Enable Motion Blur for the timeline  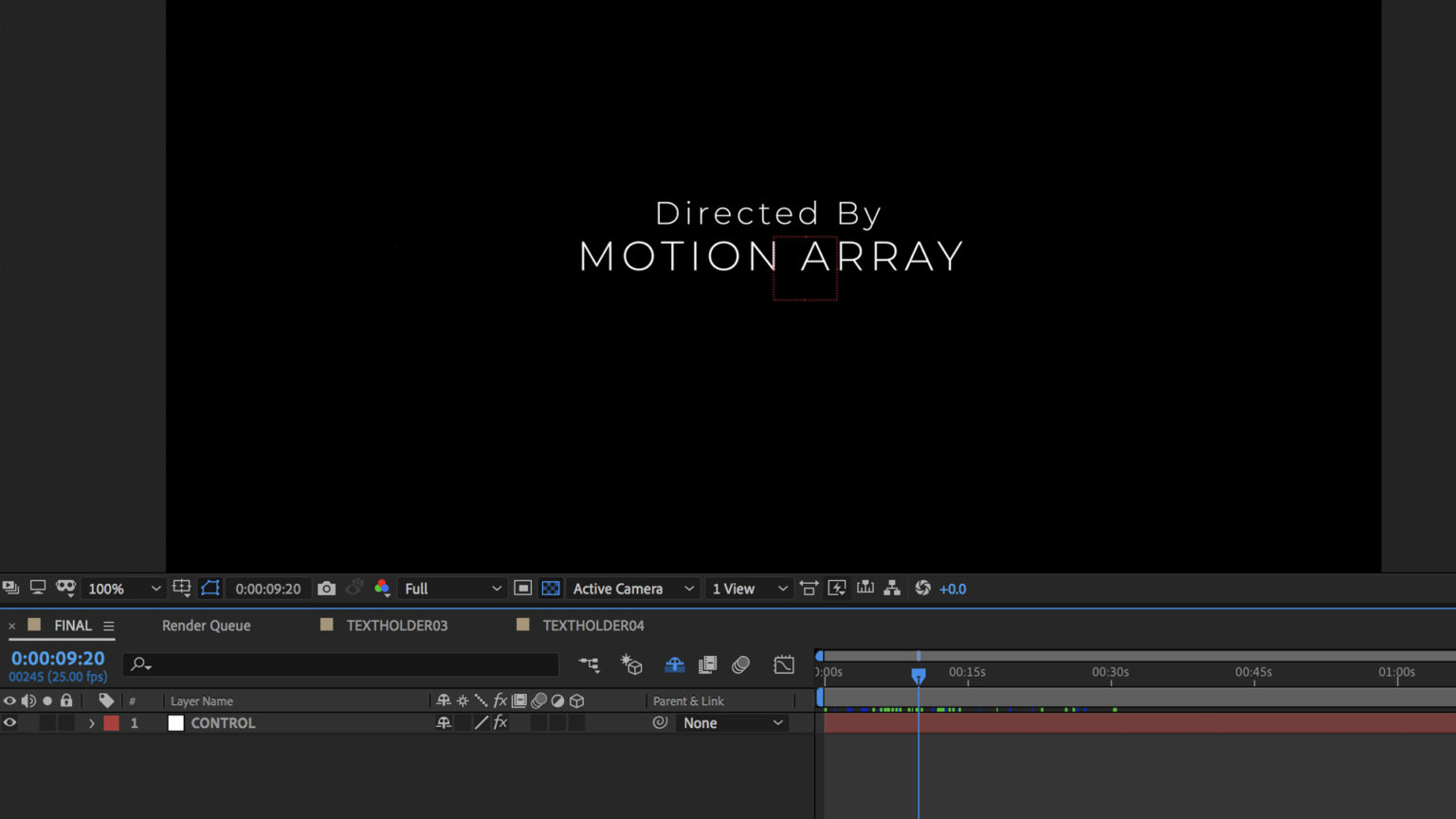pos(740,665)
